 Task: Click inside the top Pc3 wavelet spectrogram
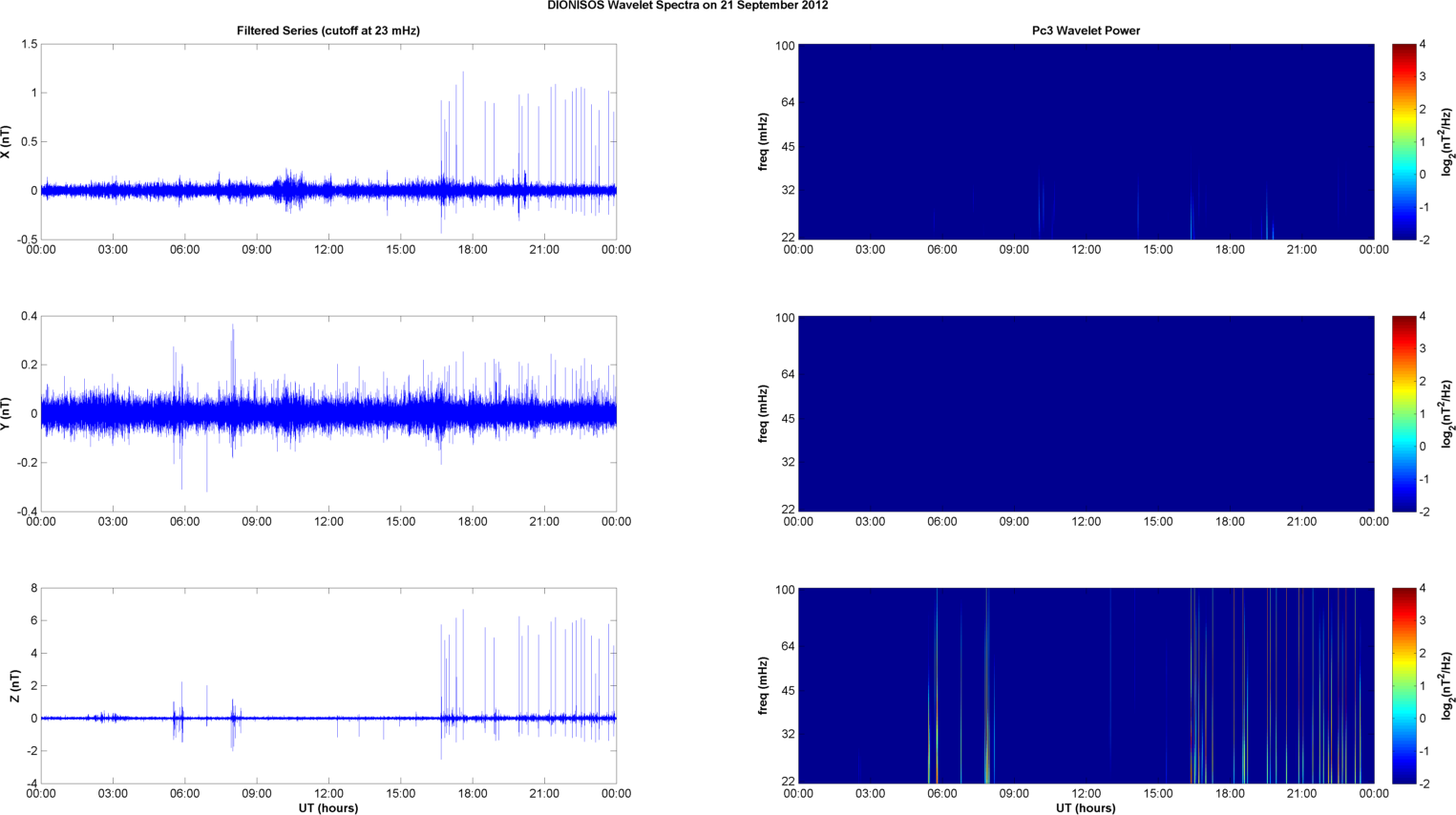click(x=1086, y=141)
